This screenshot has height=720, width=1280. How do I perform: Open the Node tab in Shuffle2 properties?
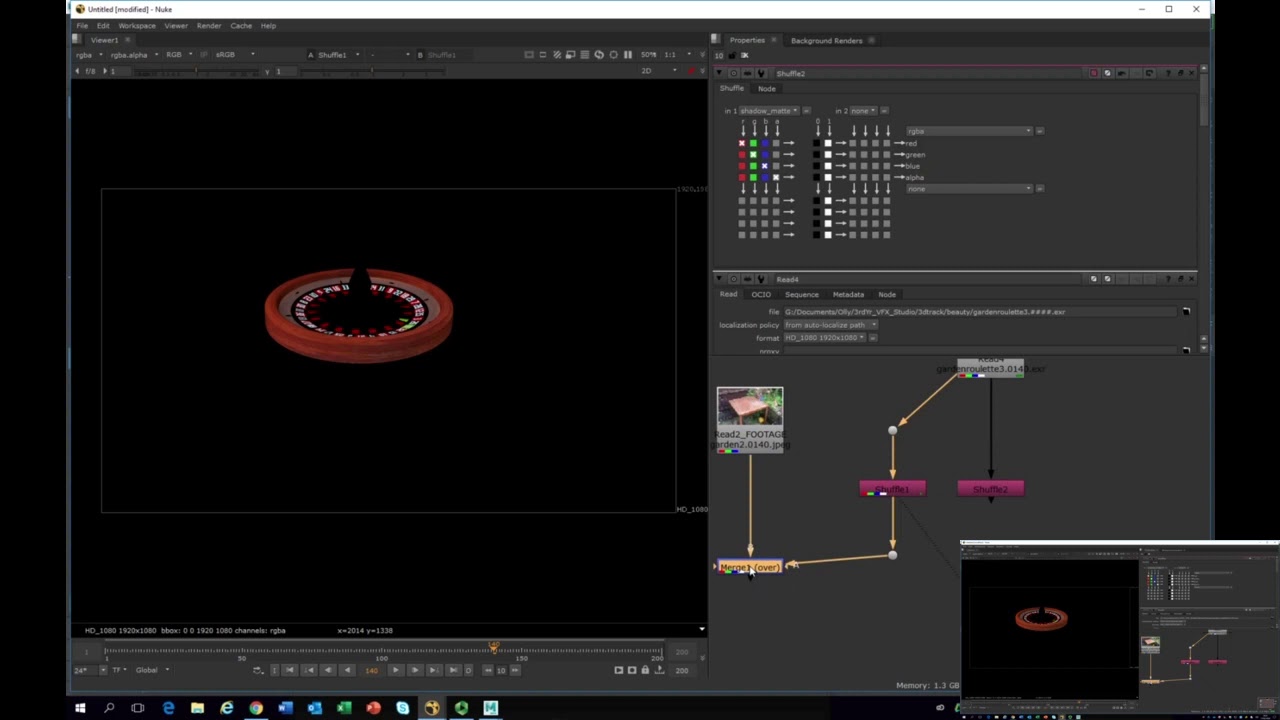[x=766, y=88]
